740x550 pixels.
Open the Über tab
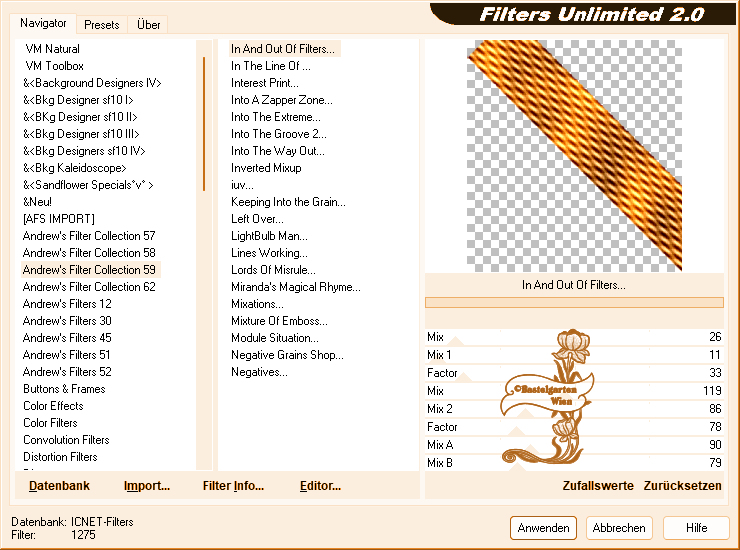click(148, 25)
